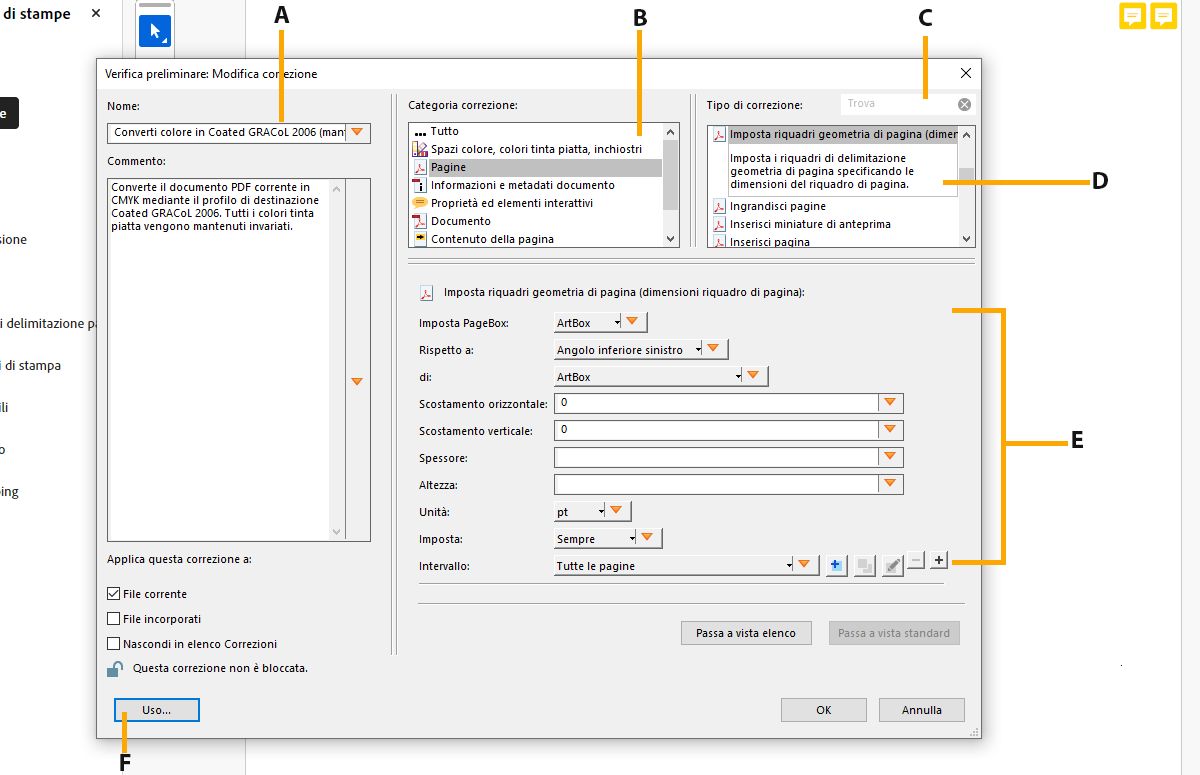Click into the Trova search box
This screenshot has width=1200, height=775.
pos(900,104)
